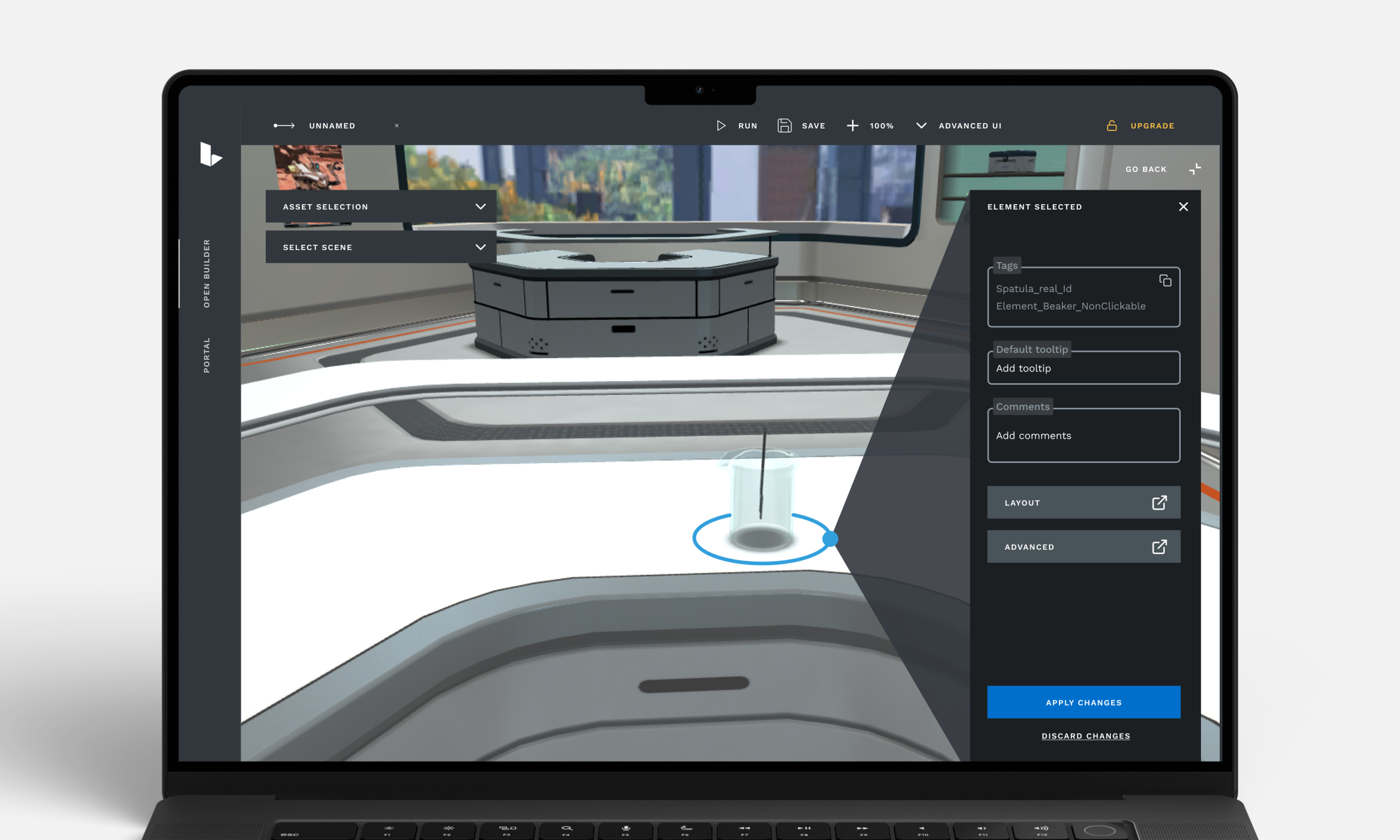Image resolution: width=1400 pixels, height=840 pixels.
Task: Click the ADVANCED UI label
Action: pos(970,125)
